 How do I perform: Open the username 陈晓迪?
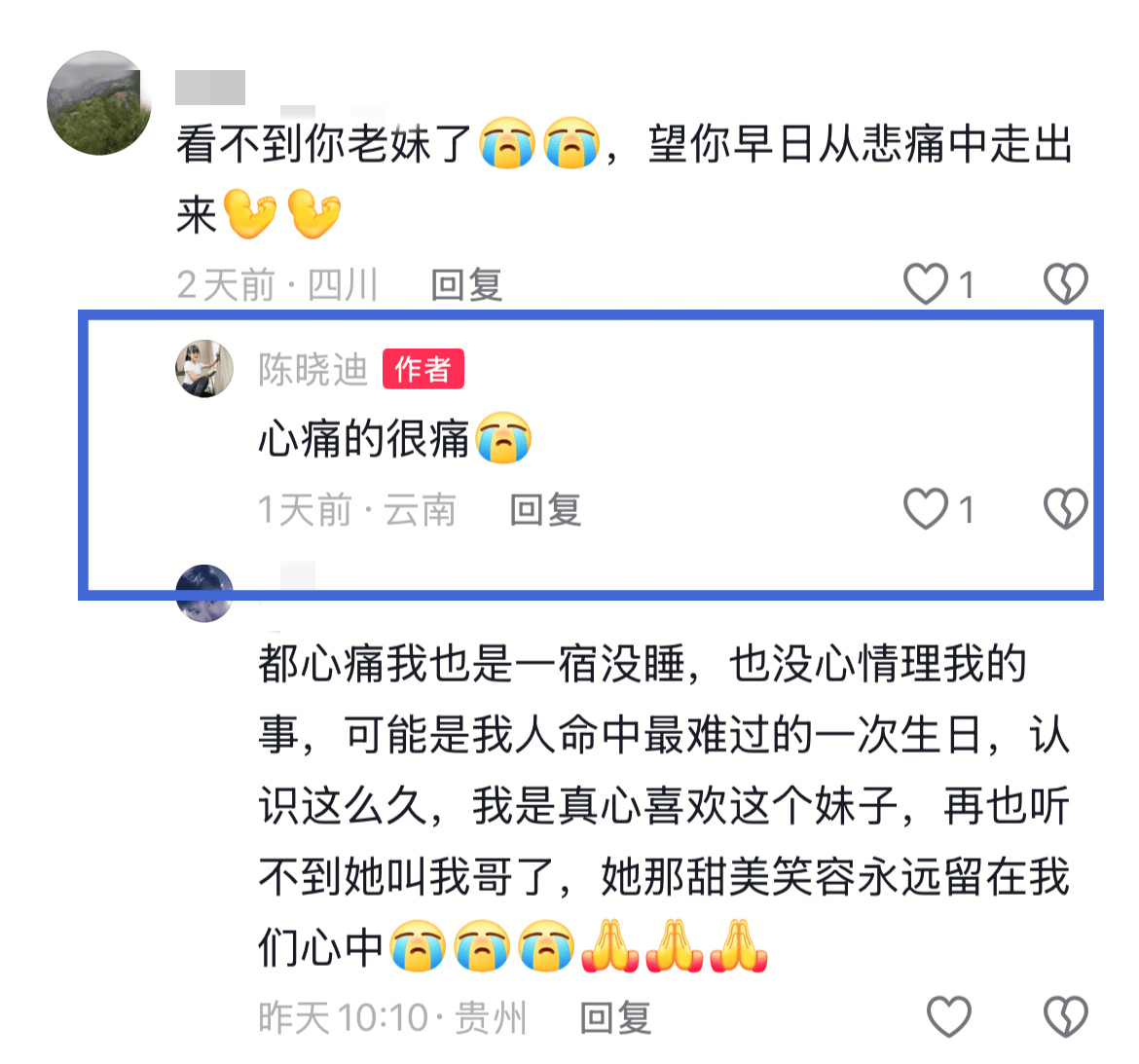313,369
